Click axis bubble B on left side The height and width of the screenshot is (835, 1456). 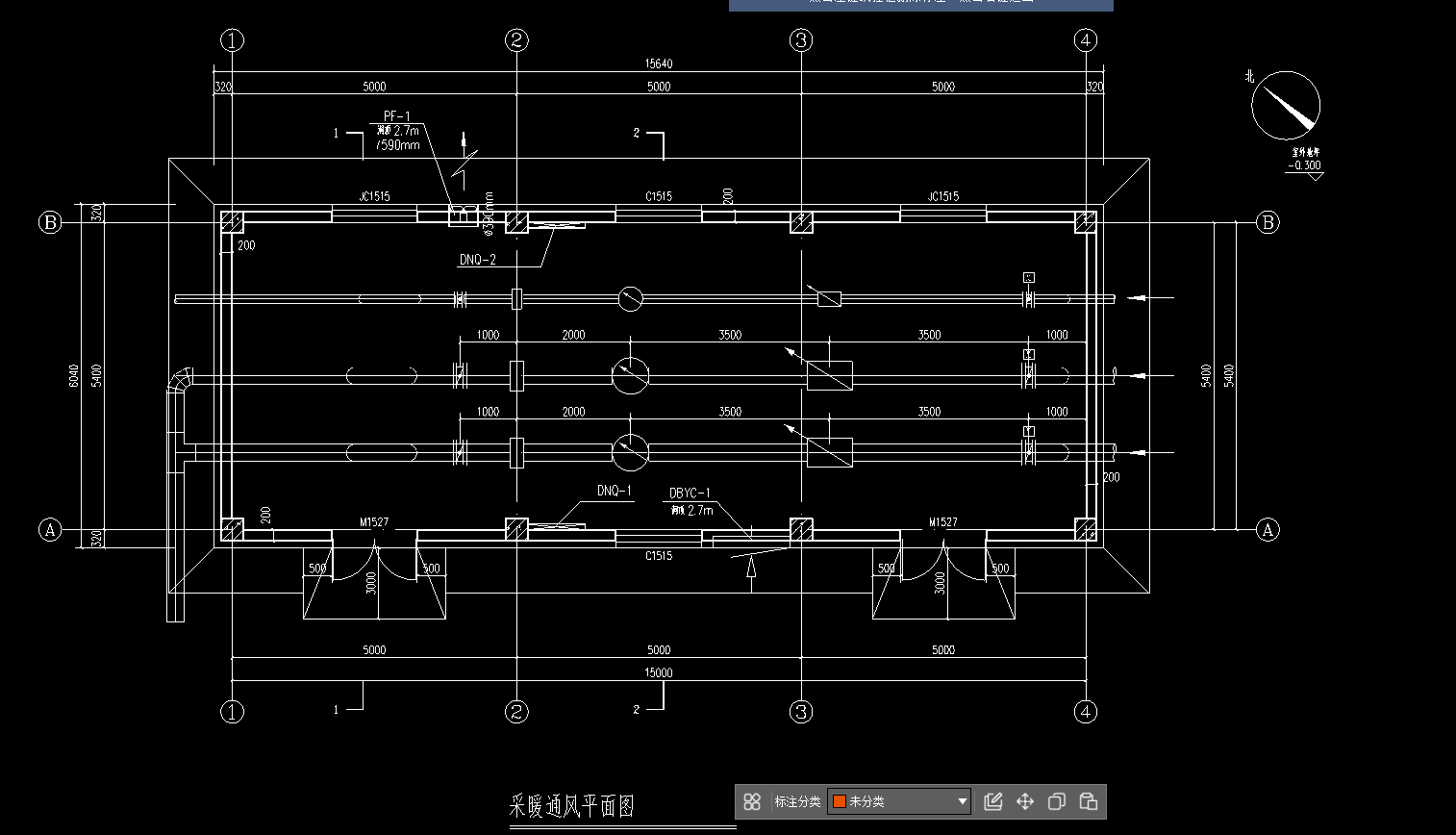pyautogui.click(x=50, y=222)
